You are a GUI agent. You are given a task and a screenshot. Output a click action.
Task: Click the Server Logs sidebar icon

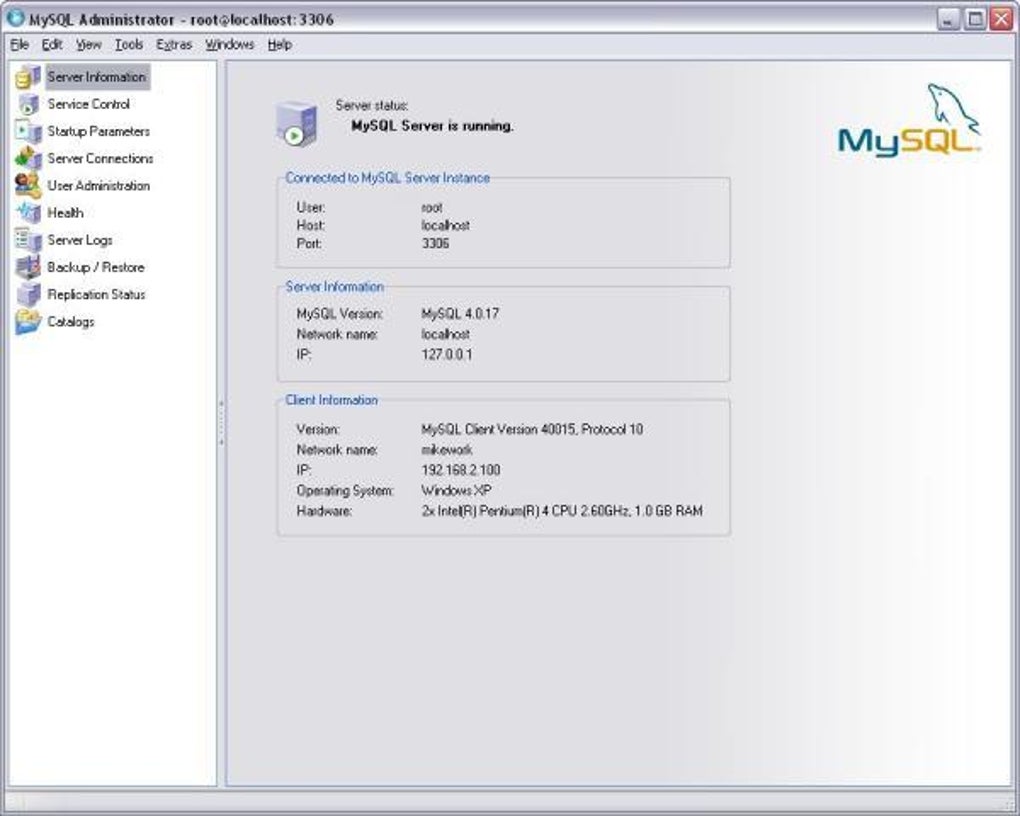[x=28, y=240]
